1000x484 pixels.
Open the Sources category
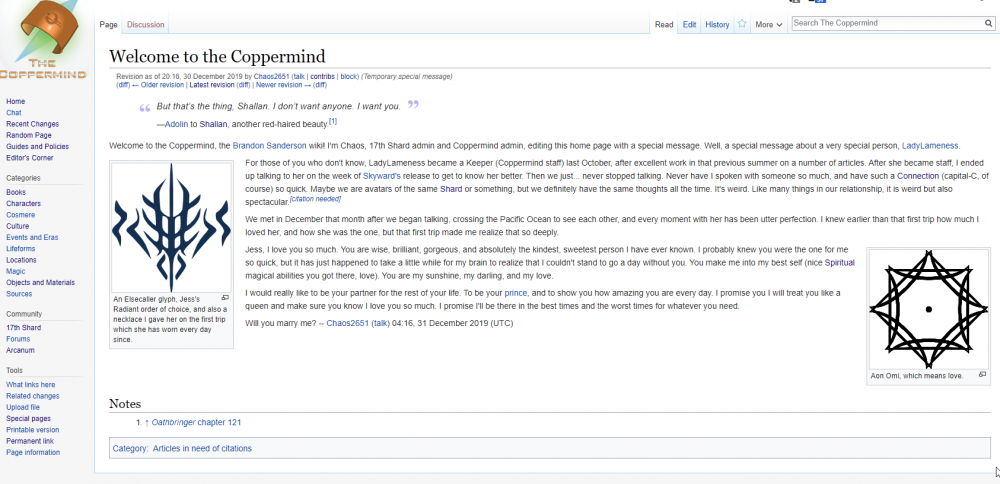coord(18,294)
